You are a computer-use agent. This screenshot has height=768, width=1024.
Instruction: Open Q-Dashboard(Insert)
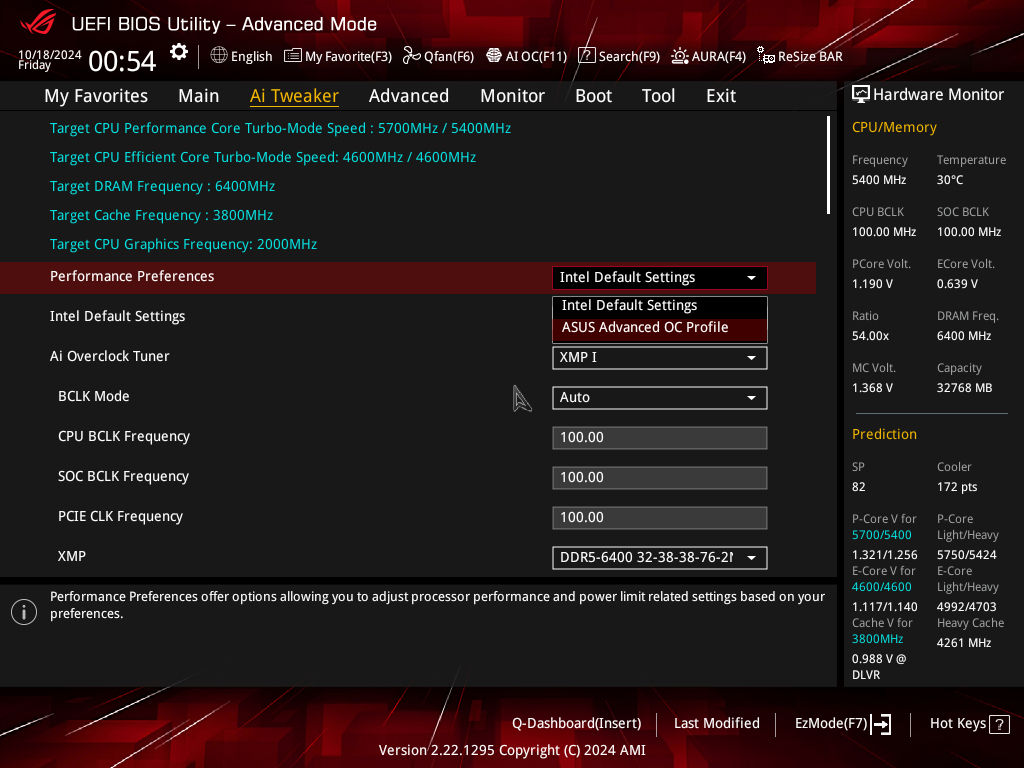point(577,724)
